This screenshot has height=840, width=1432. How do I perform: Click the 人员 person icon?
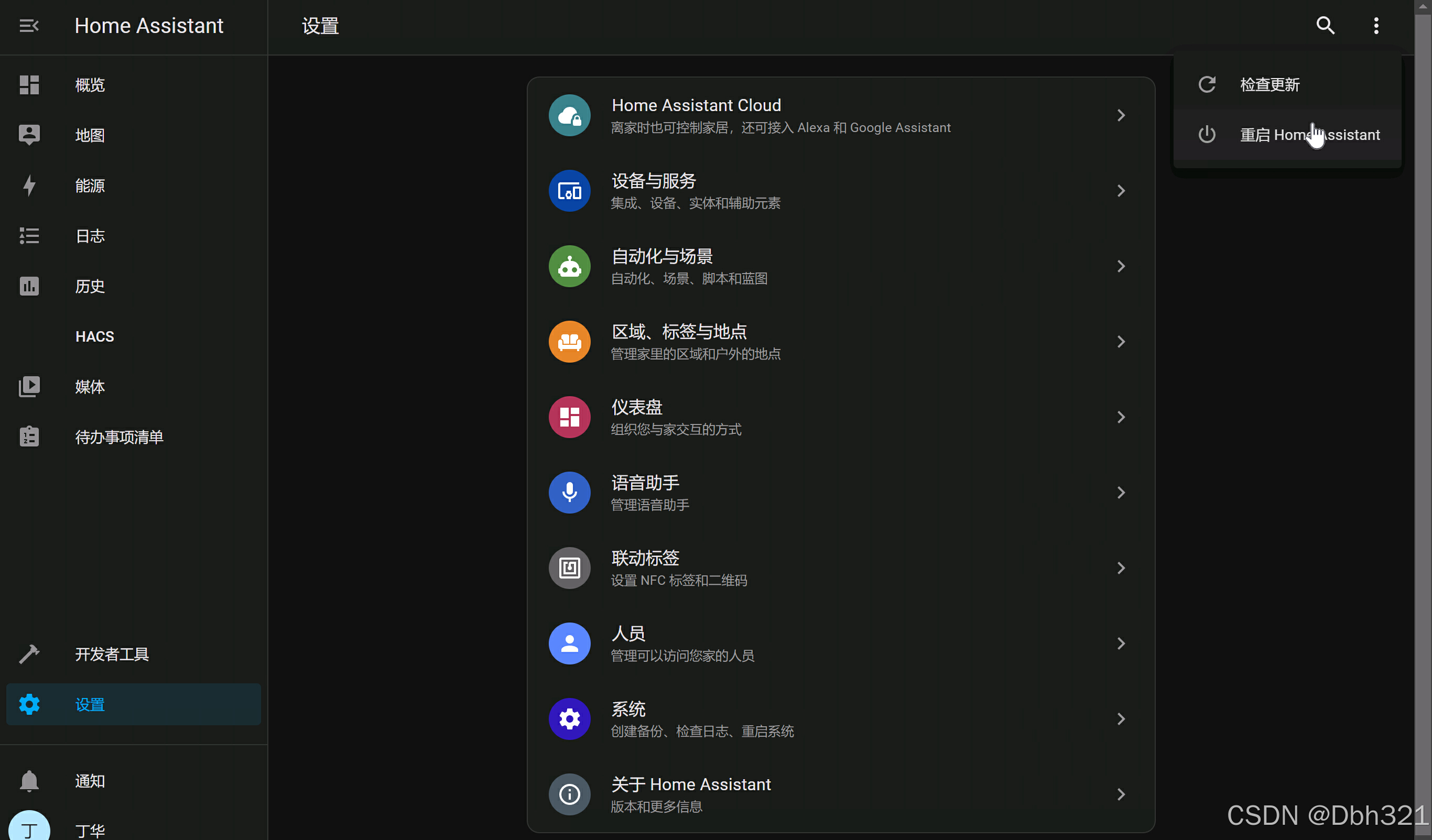click(569, 643)
